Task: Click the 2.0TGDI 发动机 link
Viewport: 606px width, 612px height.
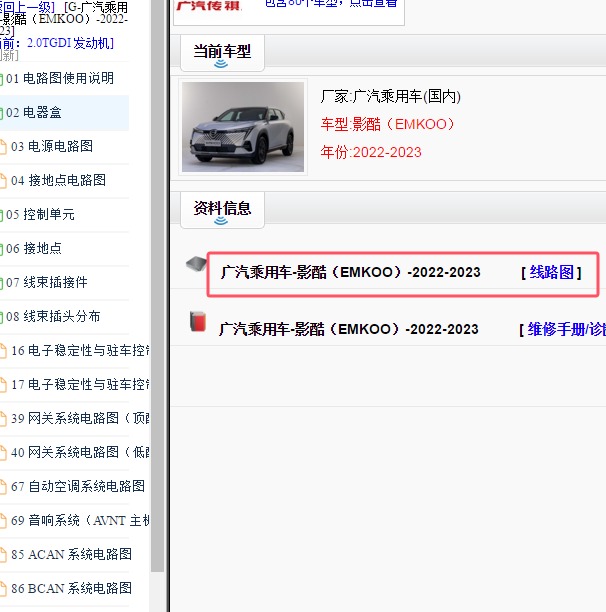Action: (x=70, y=43)
